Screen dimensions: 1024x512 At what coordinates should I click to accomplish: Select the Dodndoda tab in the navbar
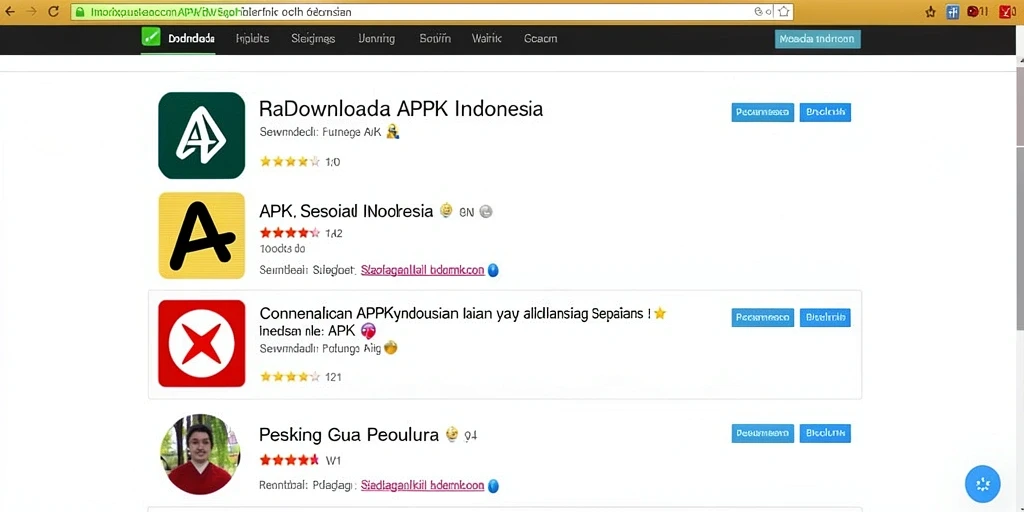191,39
